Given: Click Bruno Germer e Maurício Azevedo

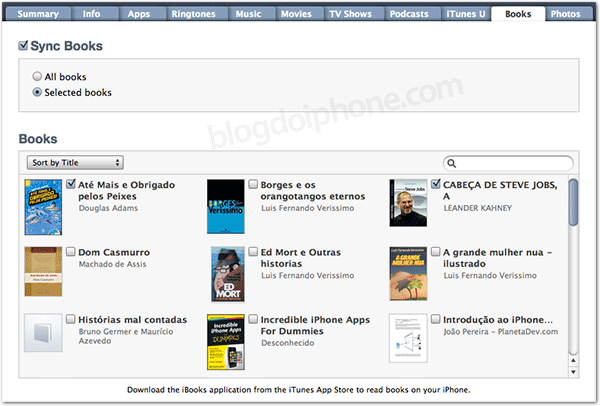Looking at the screenshot, I should tap(126, 336).
